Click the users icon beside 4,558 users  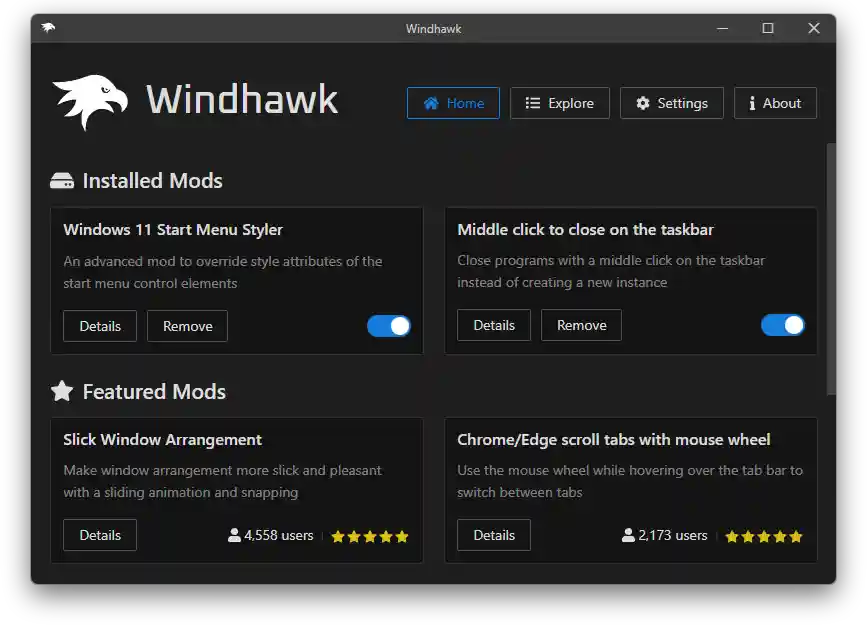pos(232,535)
